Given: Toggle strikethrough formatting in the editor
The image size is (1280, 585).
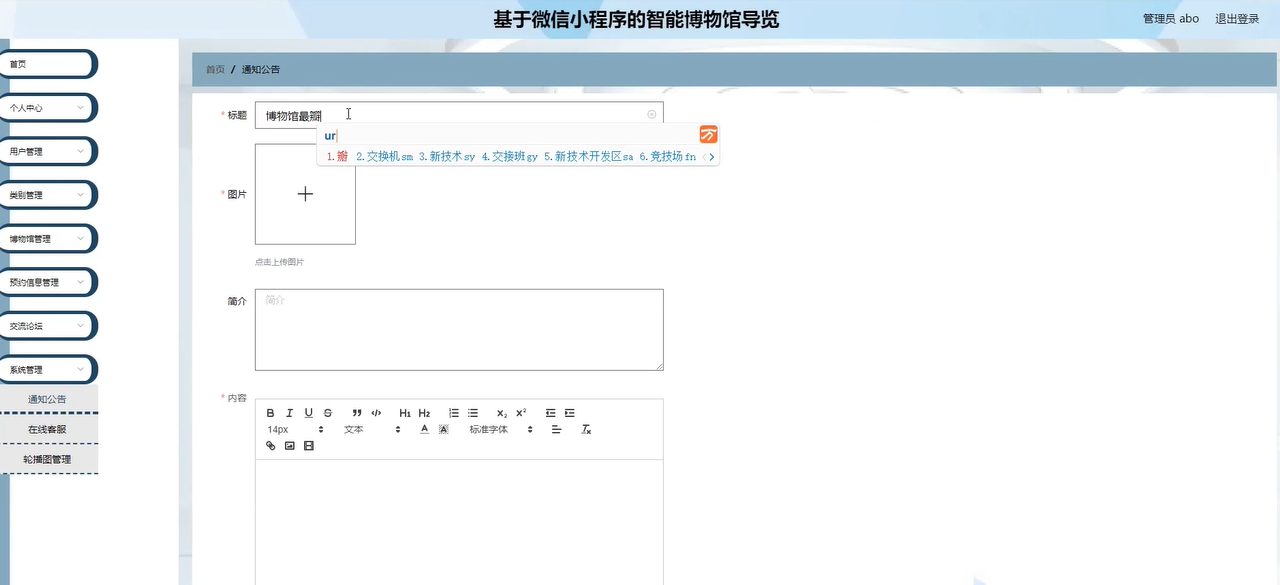Looking at the screenshot, I should pyautogui.click(x=328, y=413).
